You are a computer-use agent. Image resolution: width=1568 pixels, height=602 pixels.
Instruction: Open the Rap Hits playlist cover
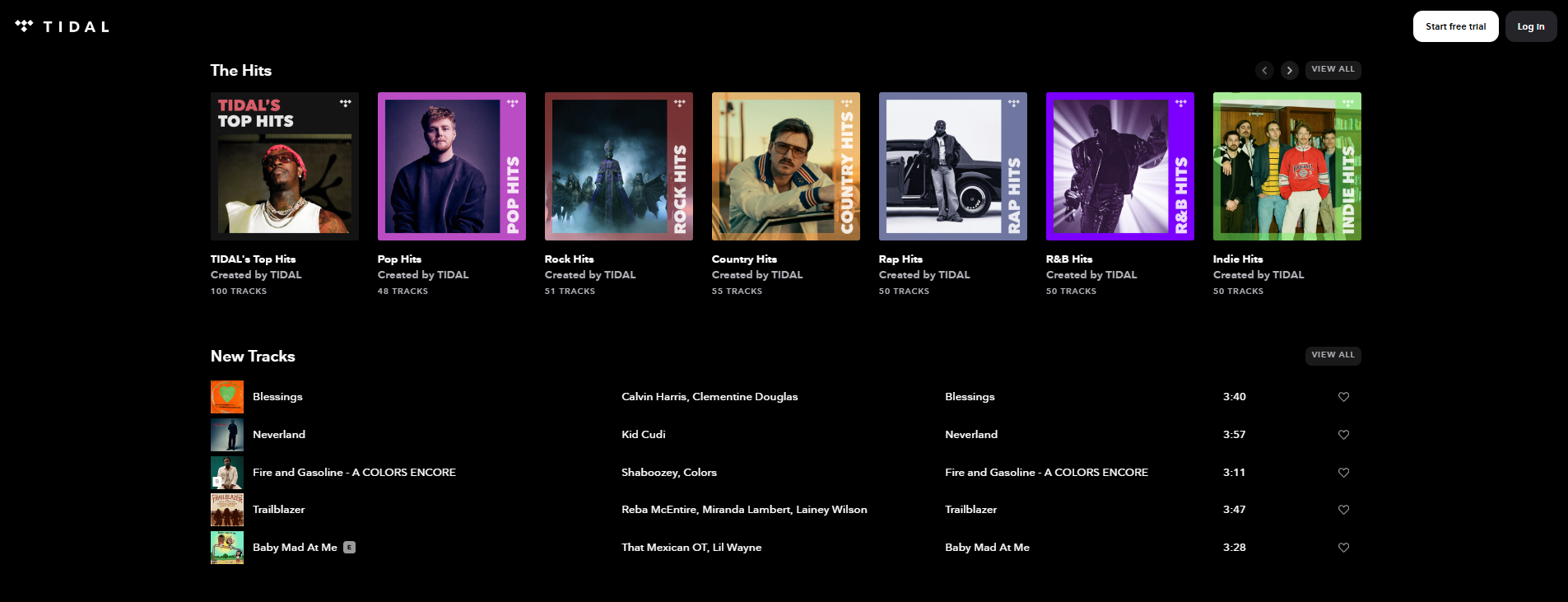pos(953,166)
